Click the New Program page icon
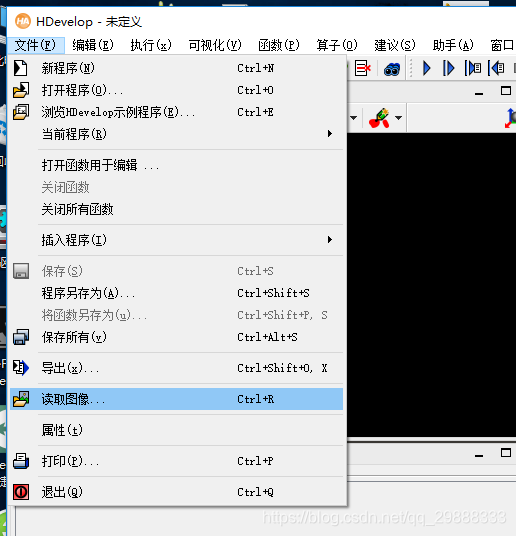Viewport: 516px width, 536px height. click(21, 68)
